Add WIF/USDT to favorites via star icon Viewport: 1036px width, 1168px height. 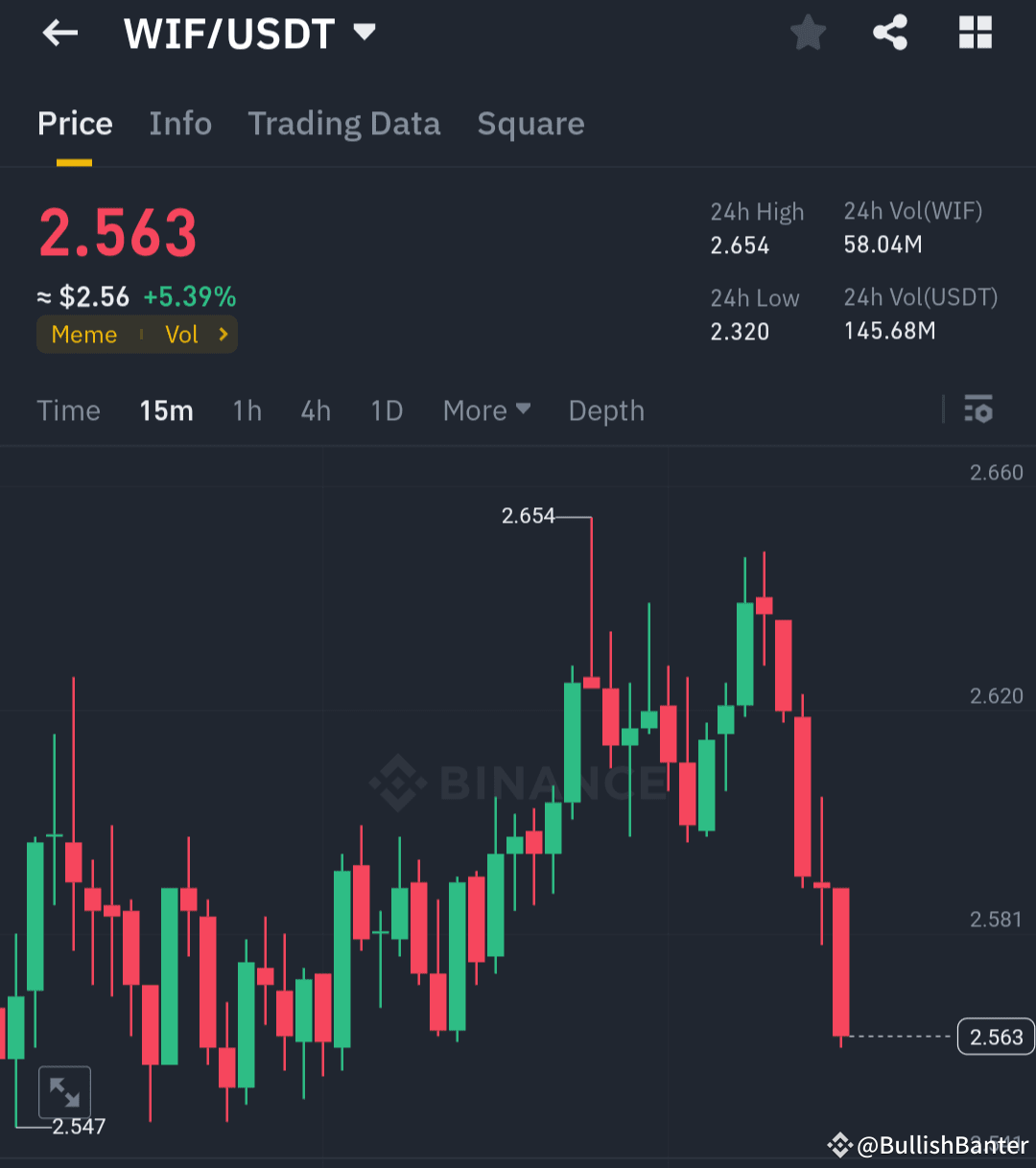click(808, 32)
